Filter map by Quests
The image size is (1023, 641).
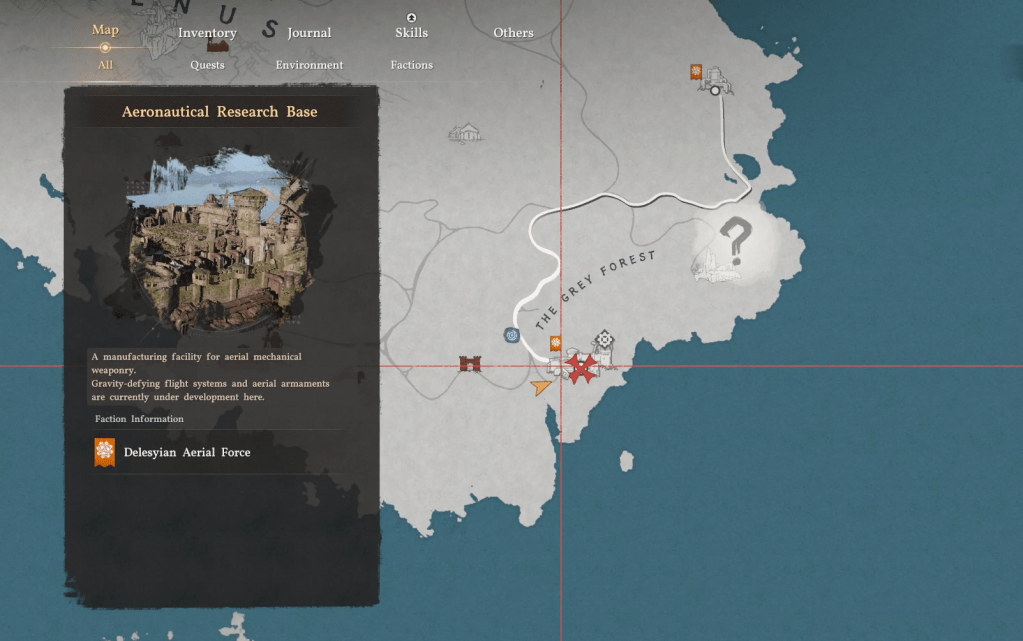[207, 65]
